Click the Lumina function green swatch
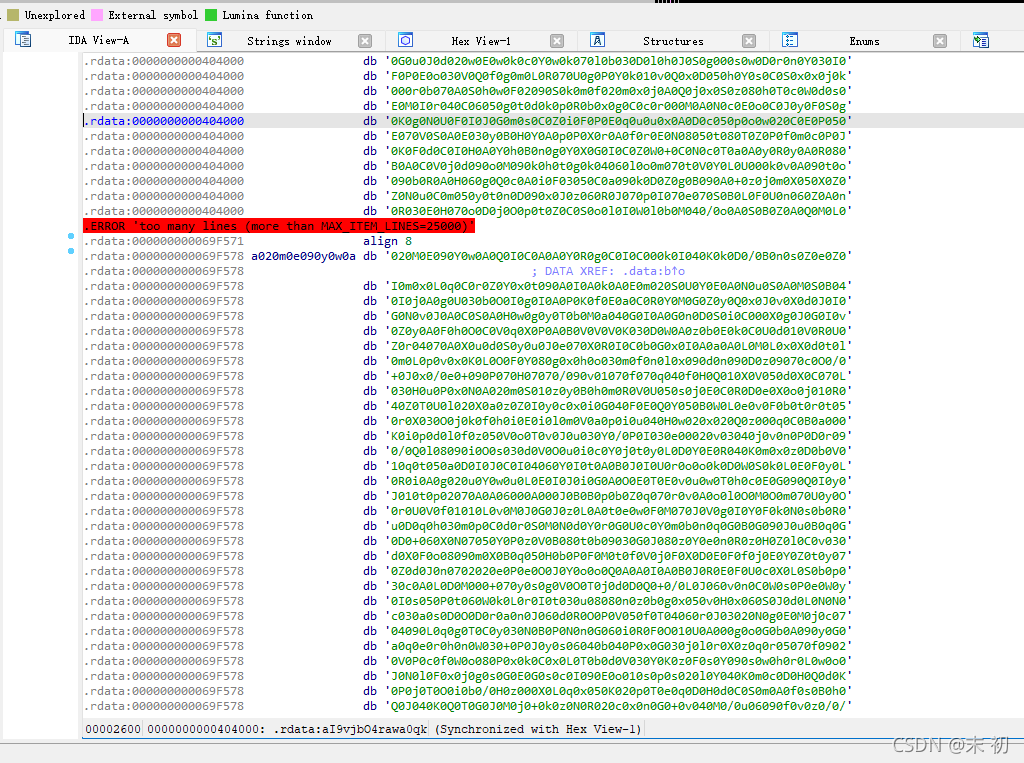Screen dimensions: 1024x763 [210, 15]
